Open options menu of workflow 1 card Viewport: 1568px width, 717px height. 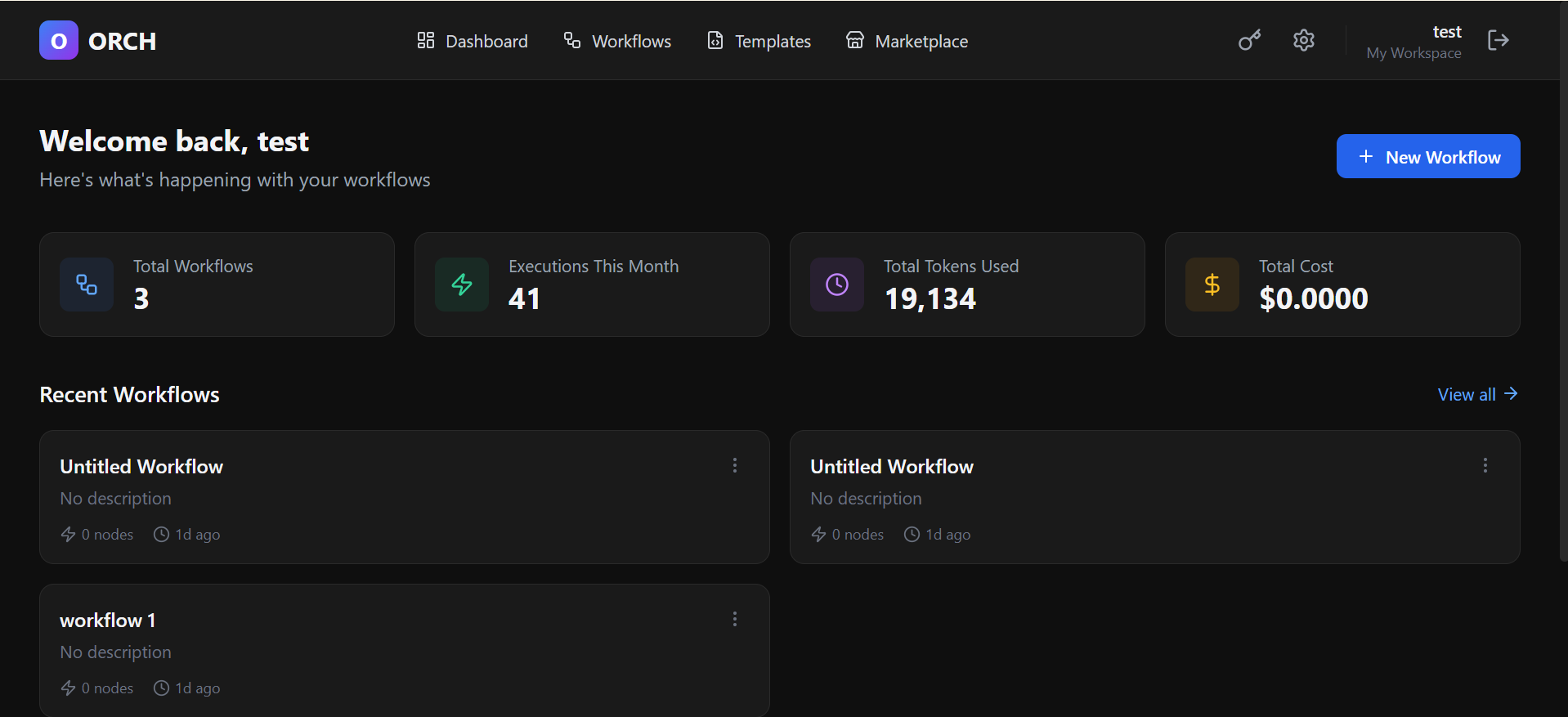735,619
